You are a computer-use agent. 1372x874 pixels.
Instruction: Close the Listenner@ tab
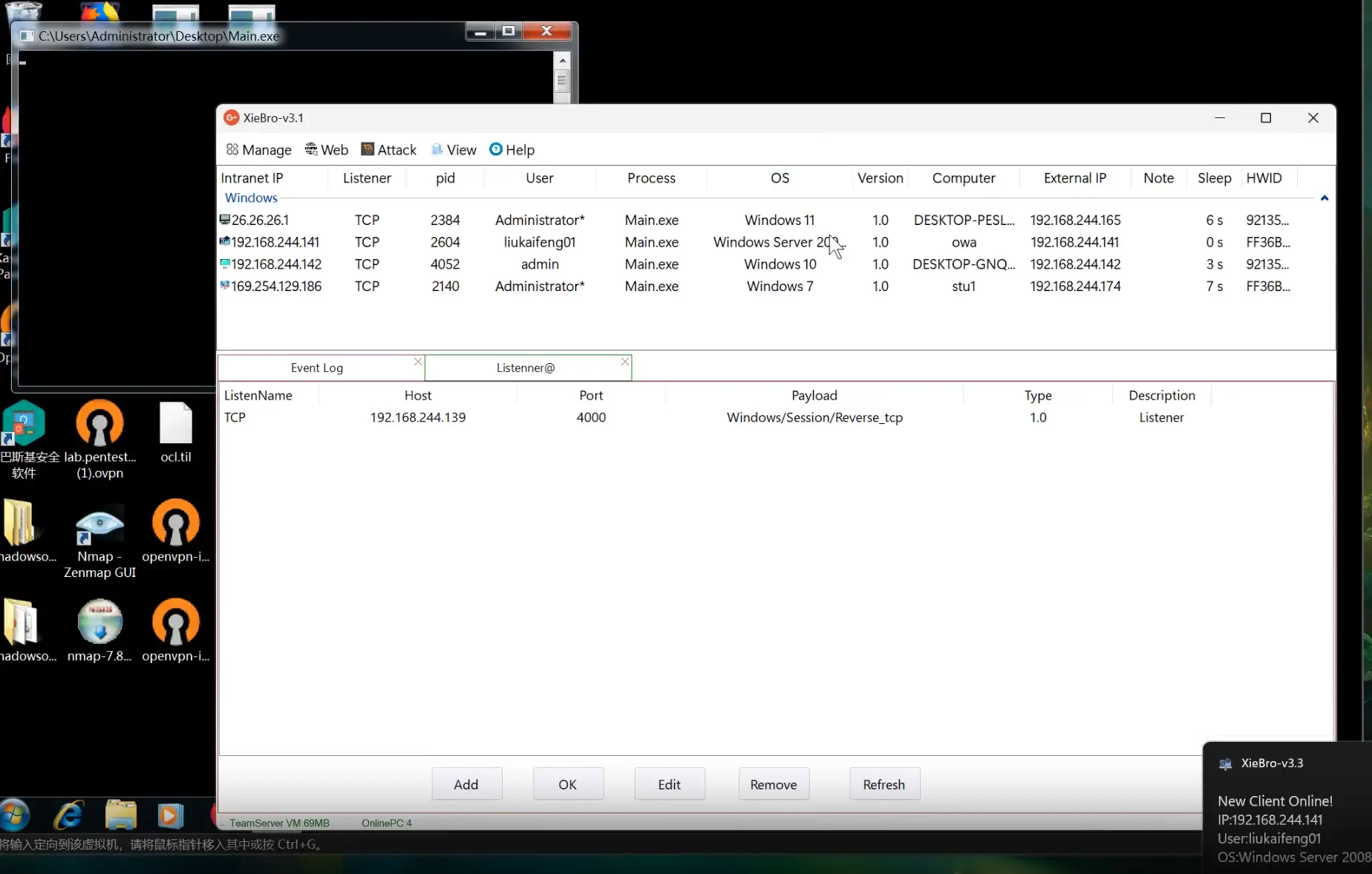click(x=625, y=362)
